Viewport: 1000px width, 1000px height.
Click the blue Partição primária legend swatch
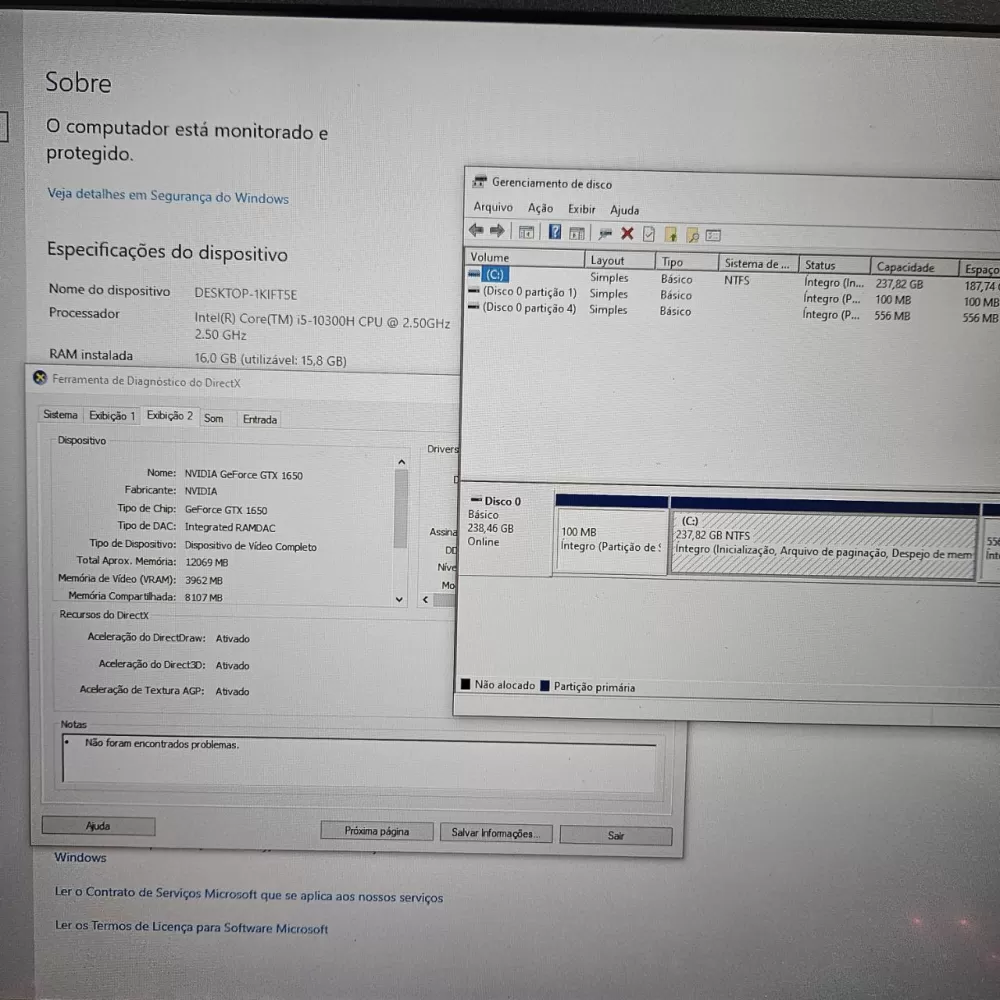click(545, 686)
